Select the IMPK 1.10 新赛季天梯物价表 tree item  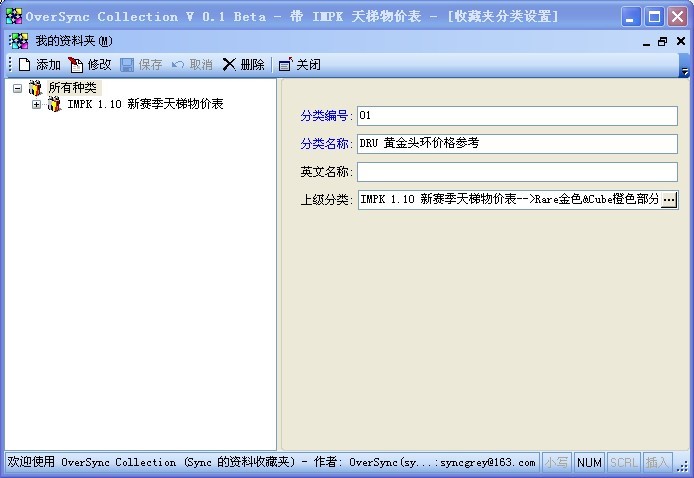[x=146, y=104]
